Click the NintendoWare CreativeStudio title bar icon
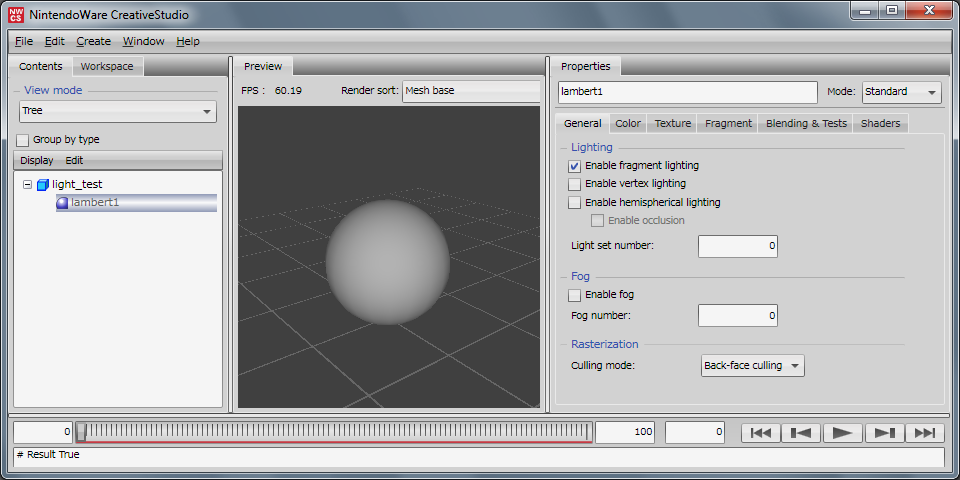 (16, 14)
